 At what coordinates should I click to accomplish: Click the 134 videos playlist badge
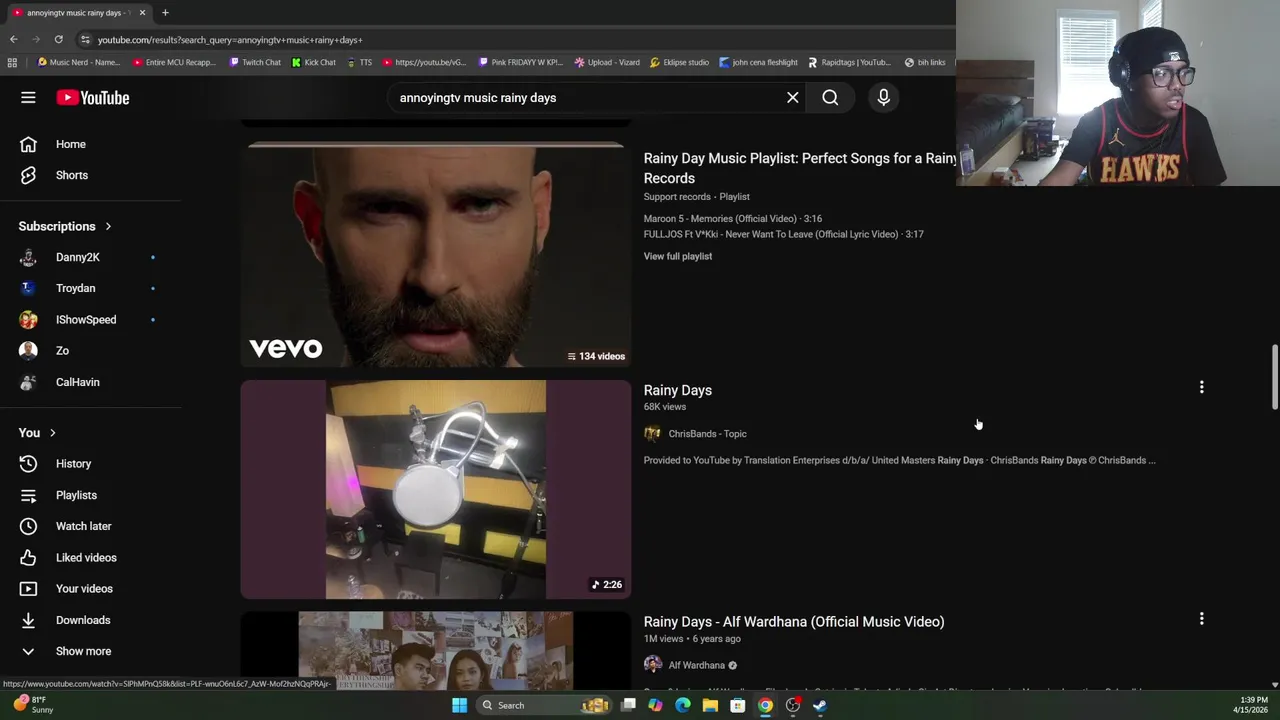596,356
